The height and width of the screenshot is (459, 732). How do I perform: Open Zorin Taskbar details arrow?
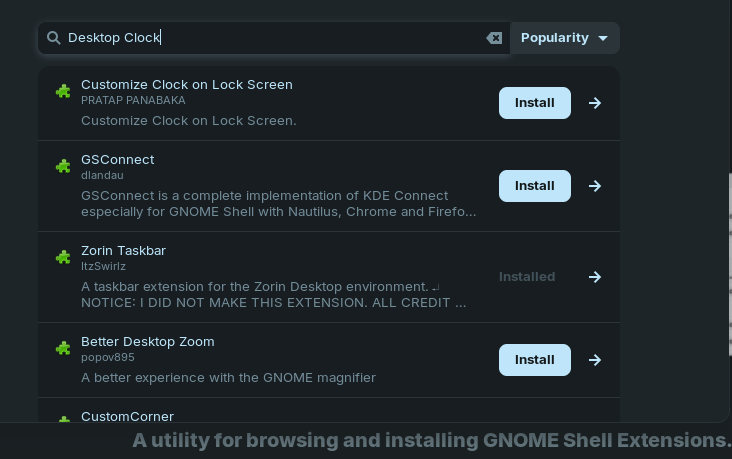[x=595, y=277]
